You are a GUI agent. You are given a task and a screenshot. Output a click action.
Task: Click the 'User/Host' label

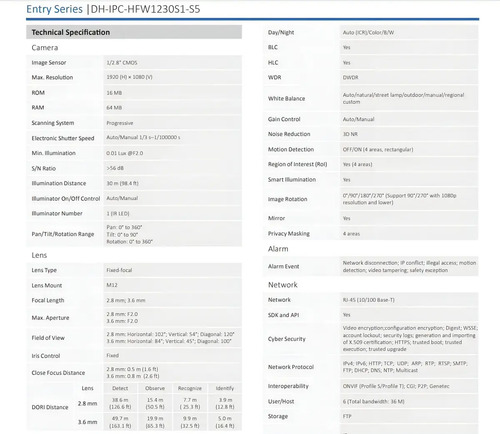click(281, 401)
